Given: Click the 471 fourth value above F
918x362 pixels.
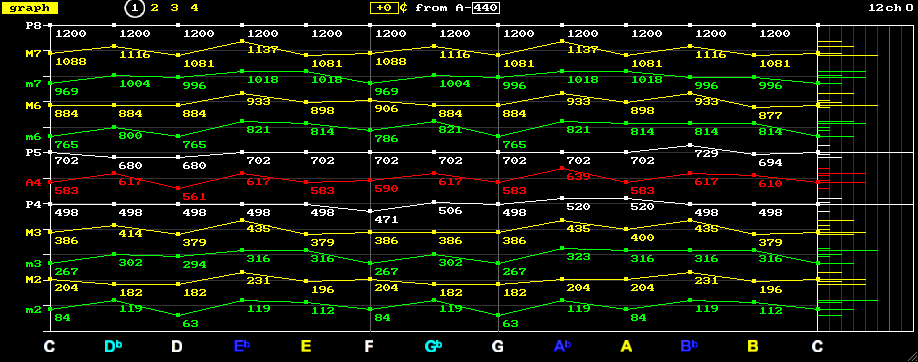Looking at the screenshot, I should (x=386, y=220).
